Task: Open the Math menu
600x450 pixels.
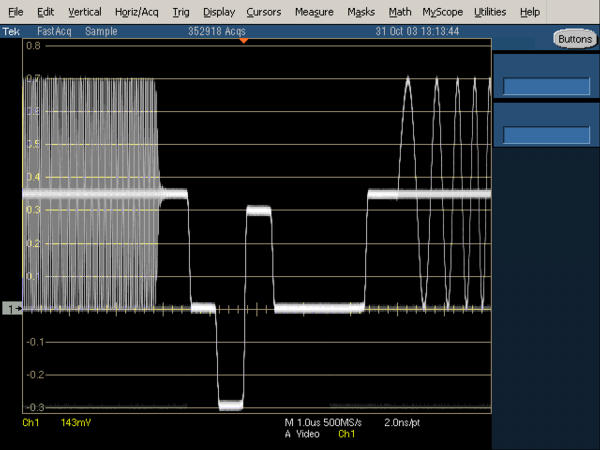Action: pyautogui.click(x=399, y=12)
